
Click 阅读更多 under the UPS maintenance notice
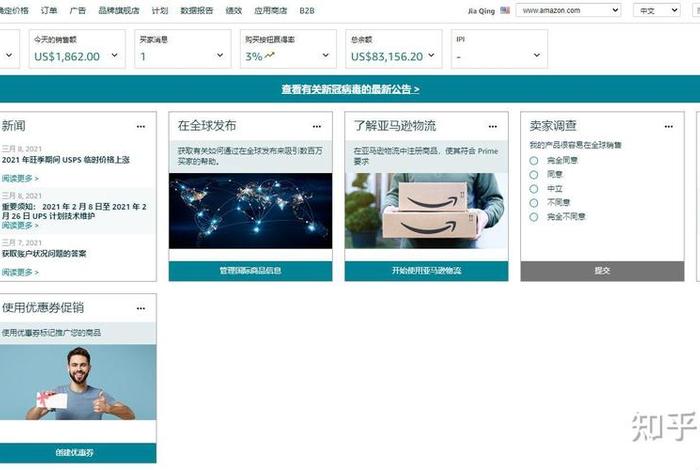20,225
